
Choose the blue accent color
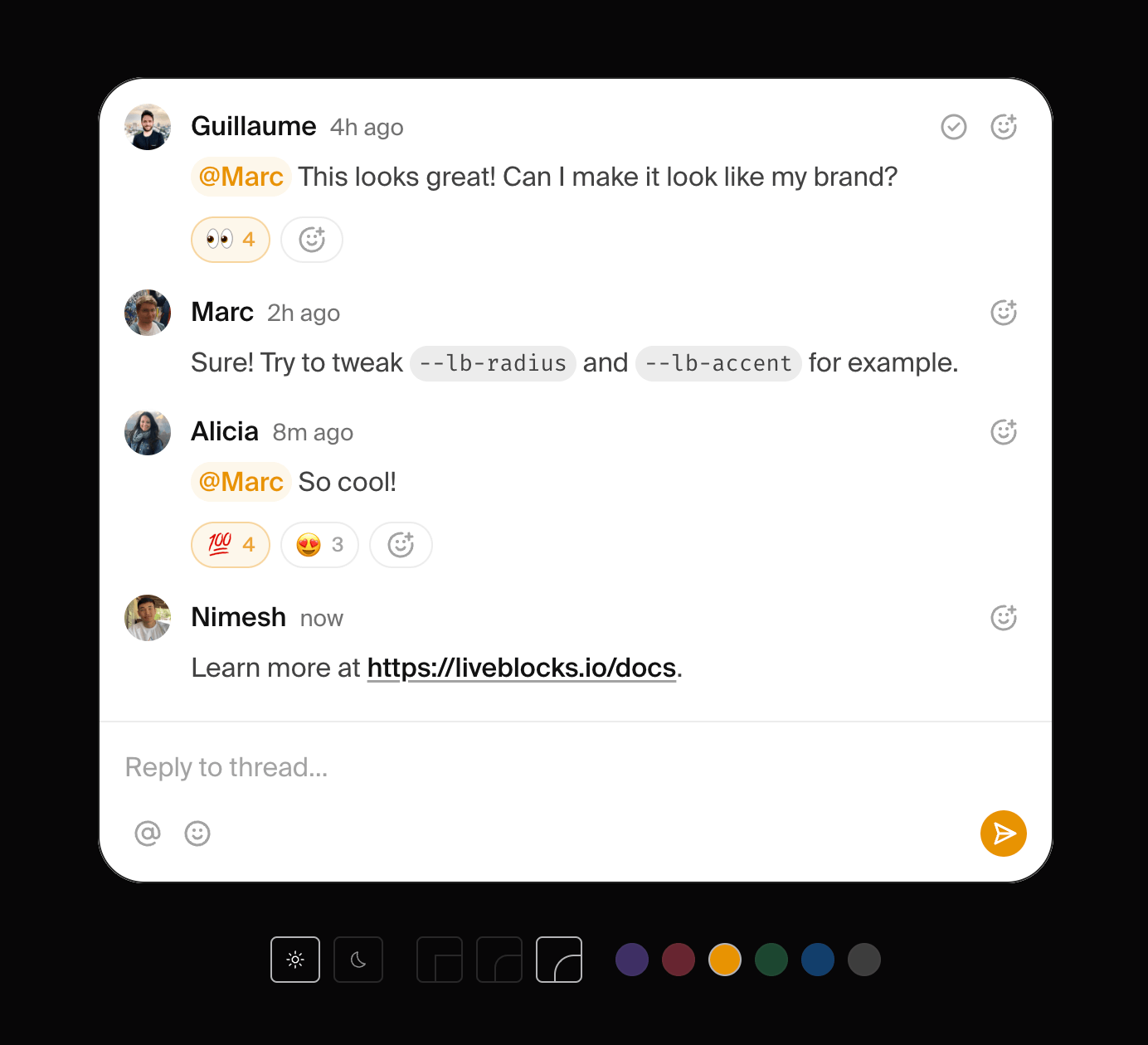pos(818,960)
